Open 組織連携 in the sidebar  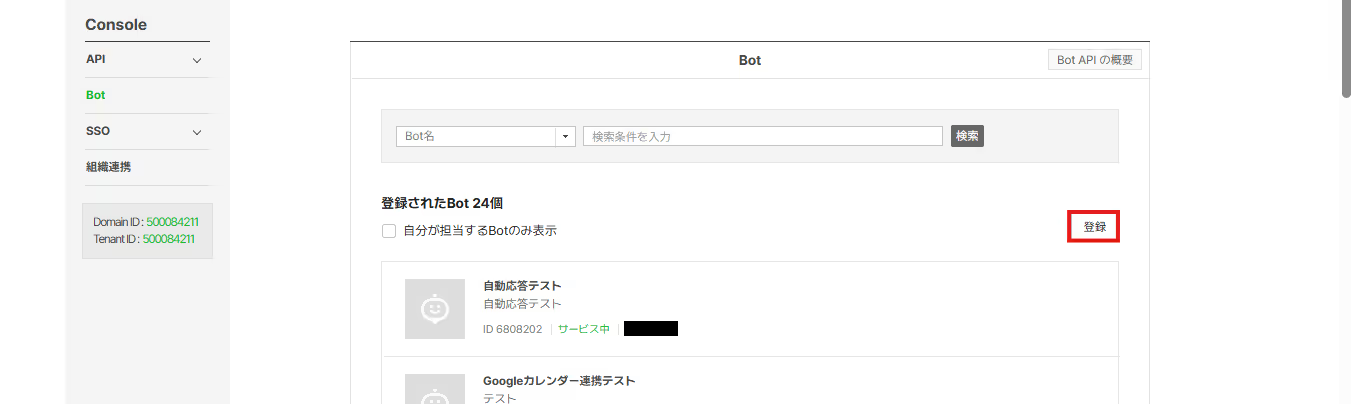point(109,167)
